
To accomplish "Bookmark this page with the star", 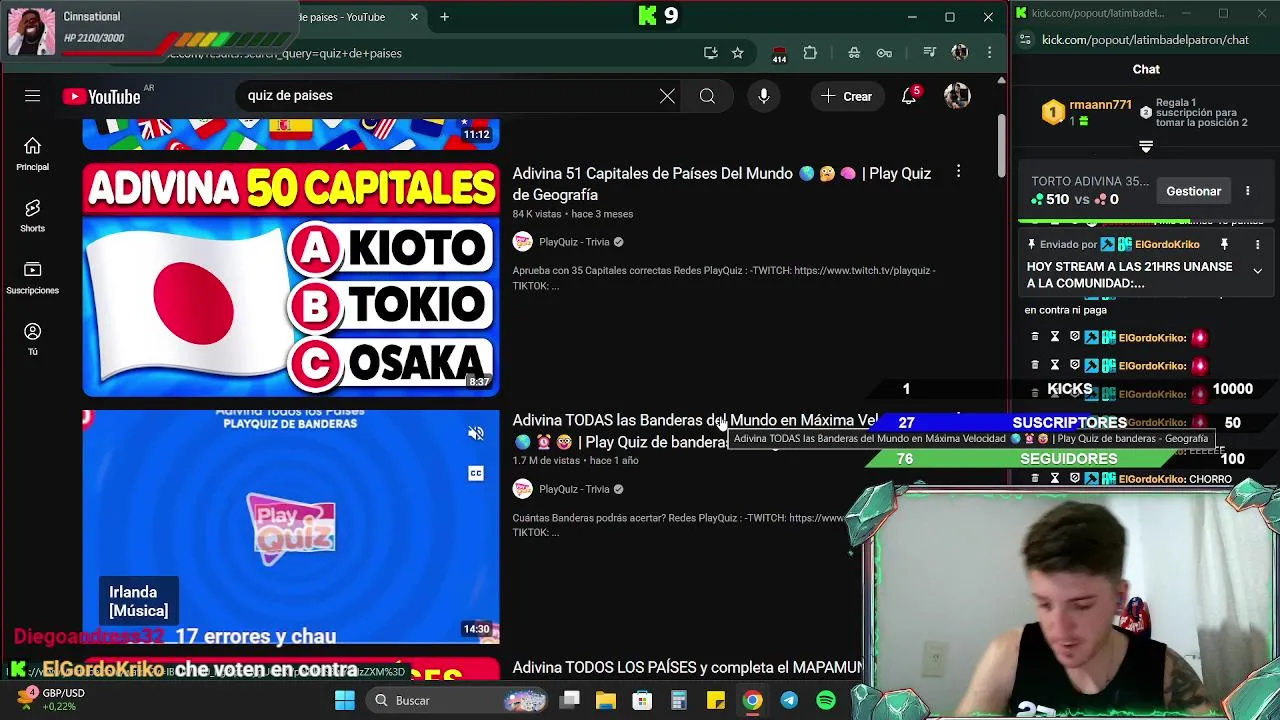I will (x=737, y=53).
